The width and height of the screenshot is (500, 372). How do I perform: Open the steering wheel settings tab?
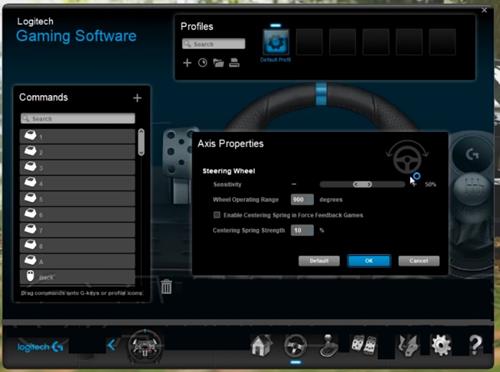[x=295, y=345]
